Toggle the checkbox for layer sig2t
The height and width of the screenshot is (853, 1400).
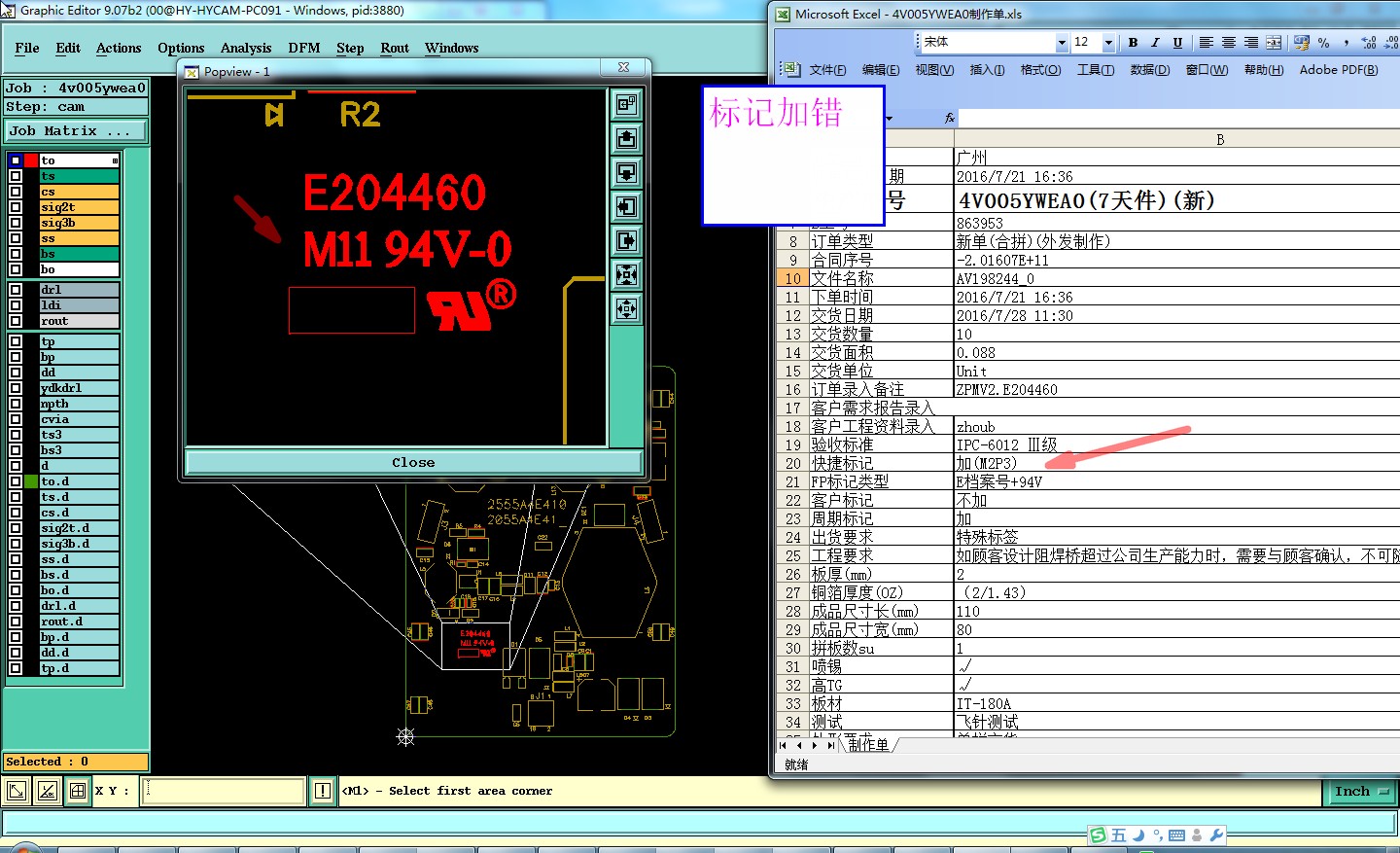click(16, 207)
